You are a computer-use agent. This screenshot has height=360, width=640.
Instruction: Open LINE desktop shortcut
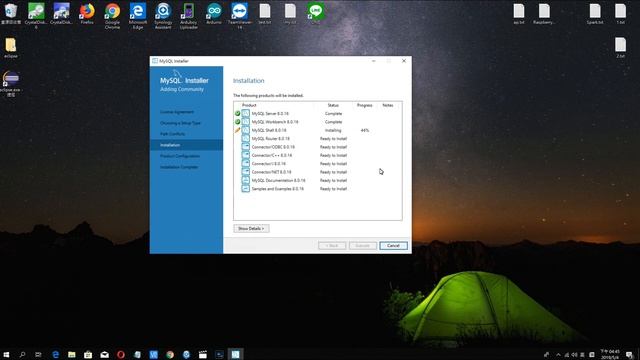pyautogui.click(x=316, y=13)
